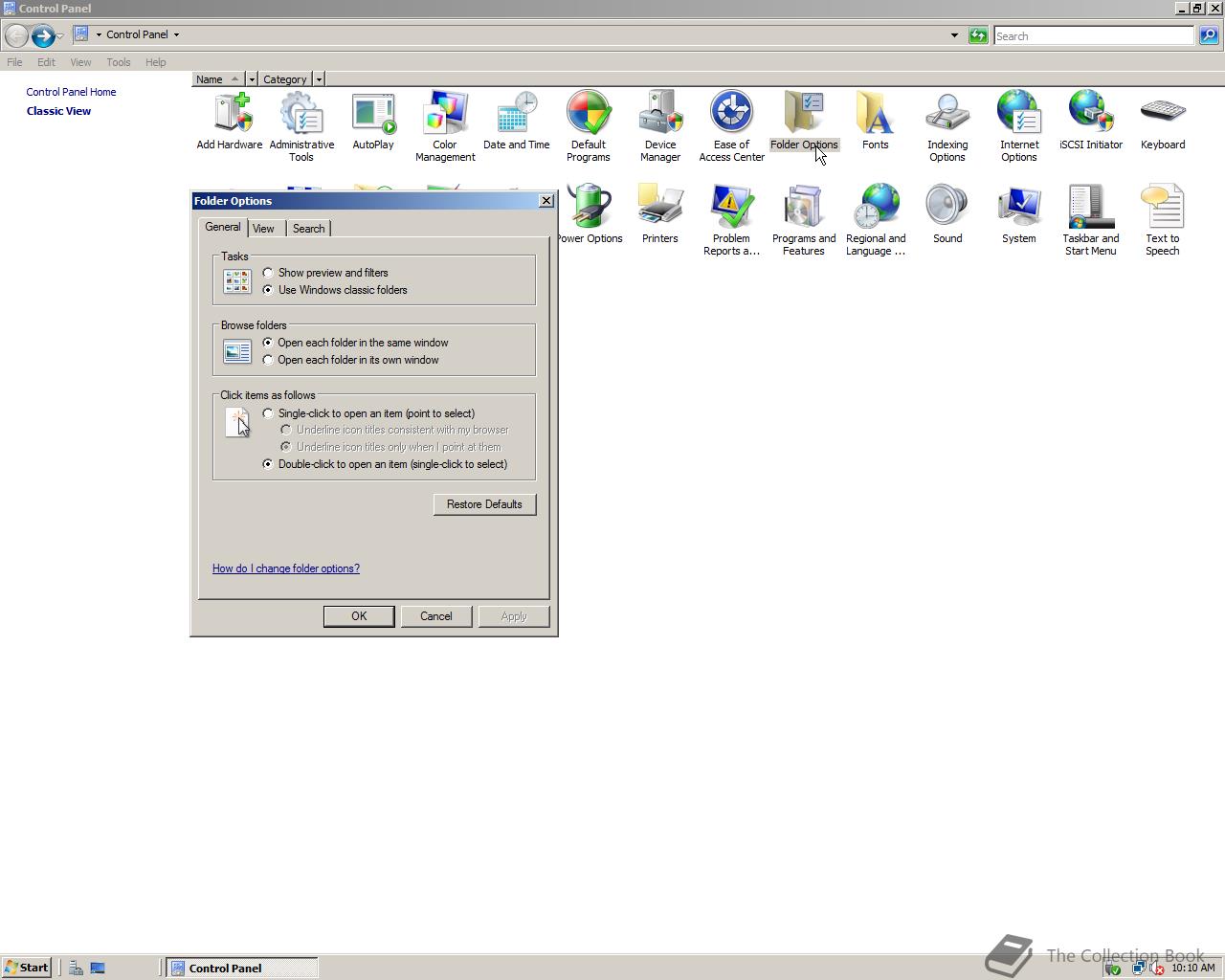Click the green refresh button
The width and height of the screenshot is (1225, 980).
(x=978, y=35)
